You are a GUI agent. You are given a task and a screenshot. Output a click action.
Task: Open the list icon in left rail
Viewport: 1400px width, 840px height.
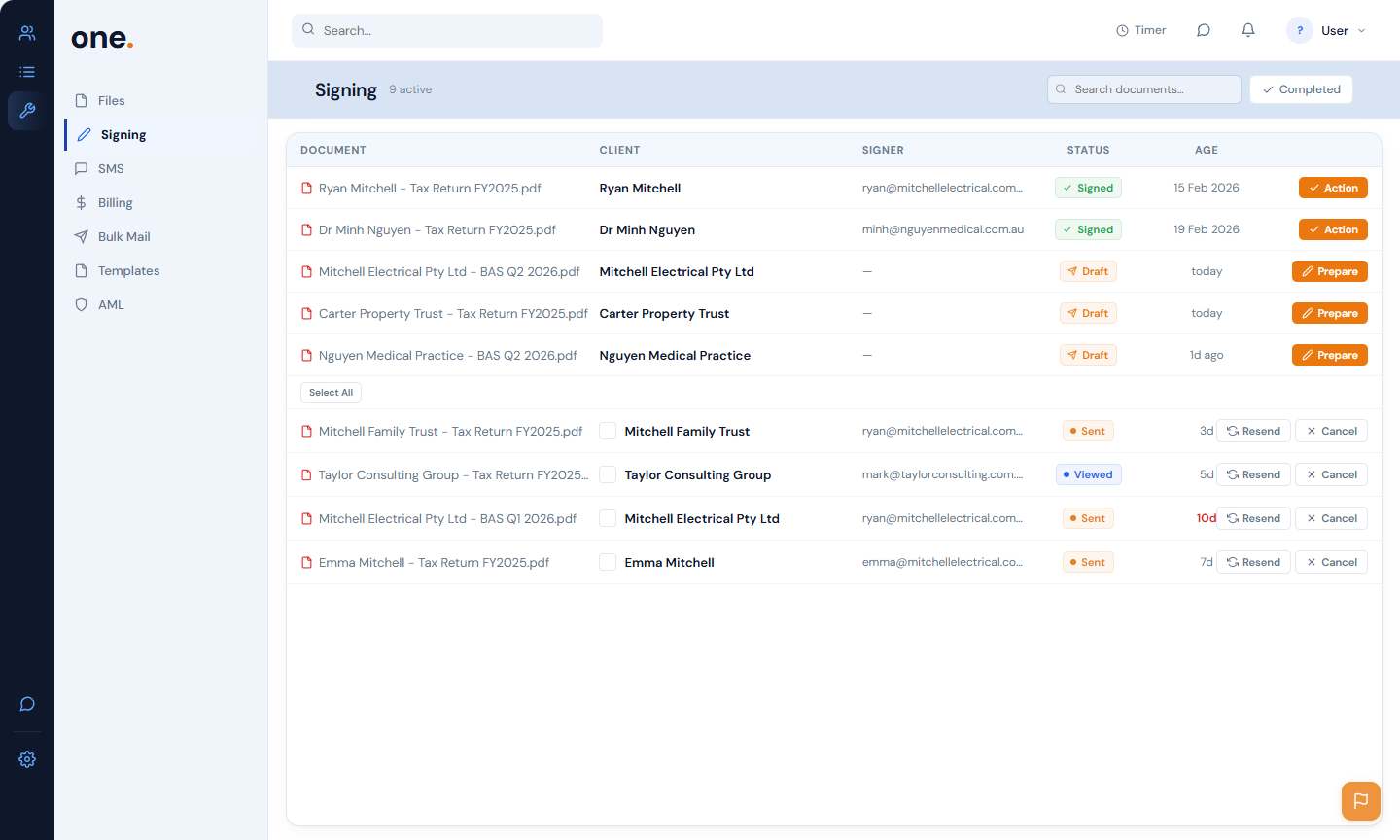pyautogui.click(x=27, y=72)
